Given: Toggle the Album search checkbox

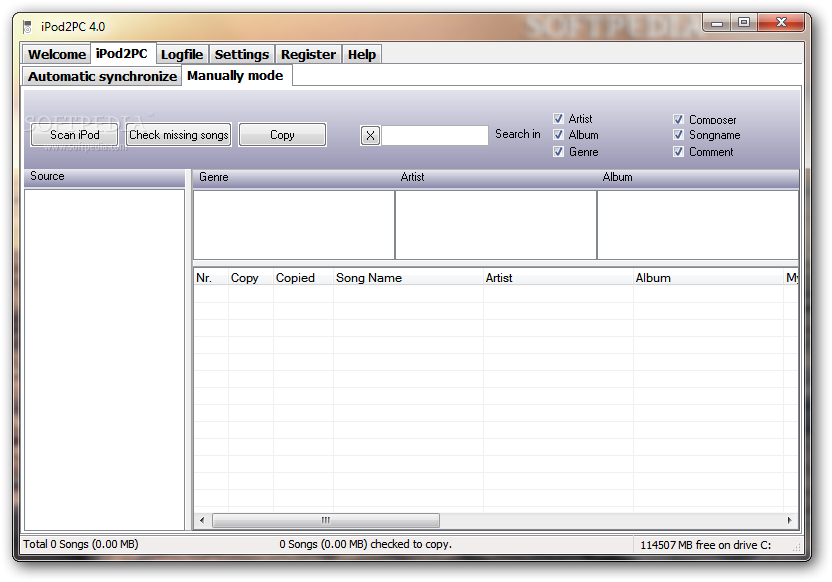Looking at the screenshot, I should click(x=558, y=135).
